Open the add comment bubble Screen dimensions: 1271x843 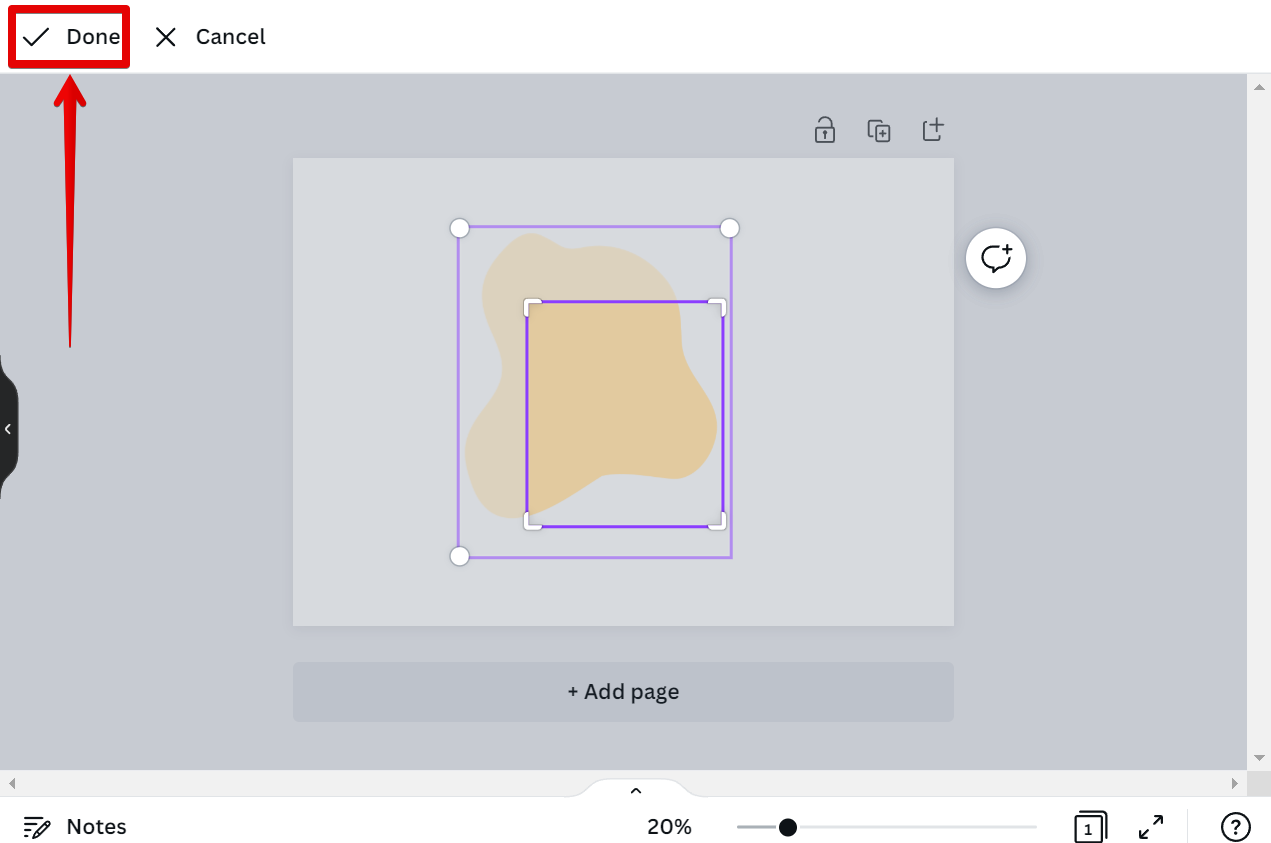pos(995,259)
